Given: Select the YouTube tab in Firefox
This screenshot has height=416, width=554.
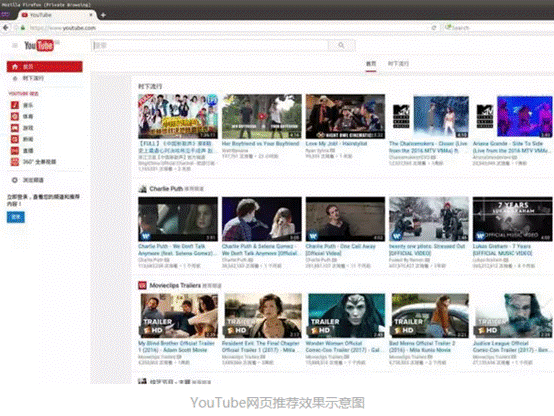Looking at the screenshot, I should coord(57,15).
